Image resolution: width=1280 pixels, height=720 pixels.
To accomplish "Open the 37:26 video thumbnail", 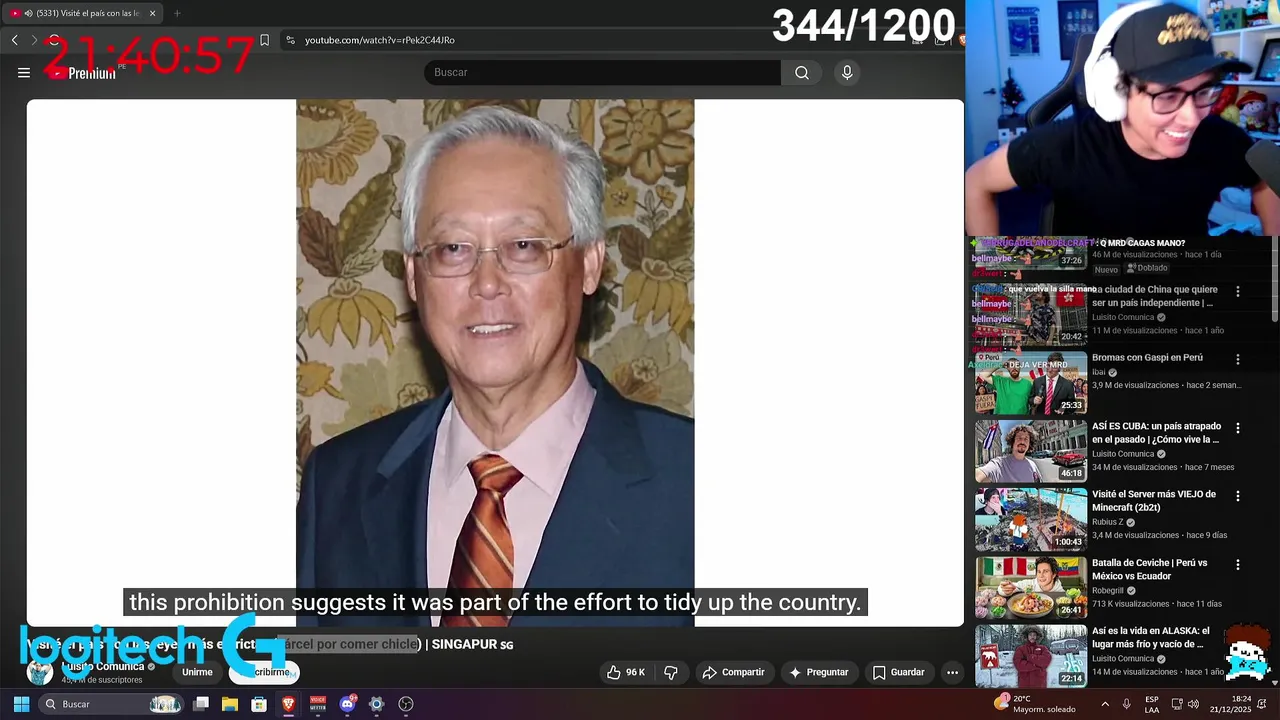I will [1031, 254].
